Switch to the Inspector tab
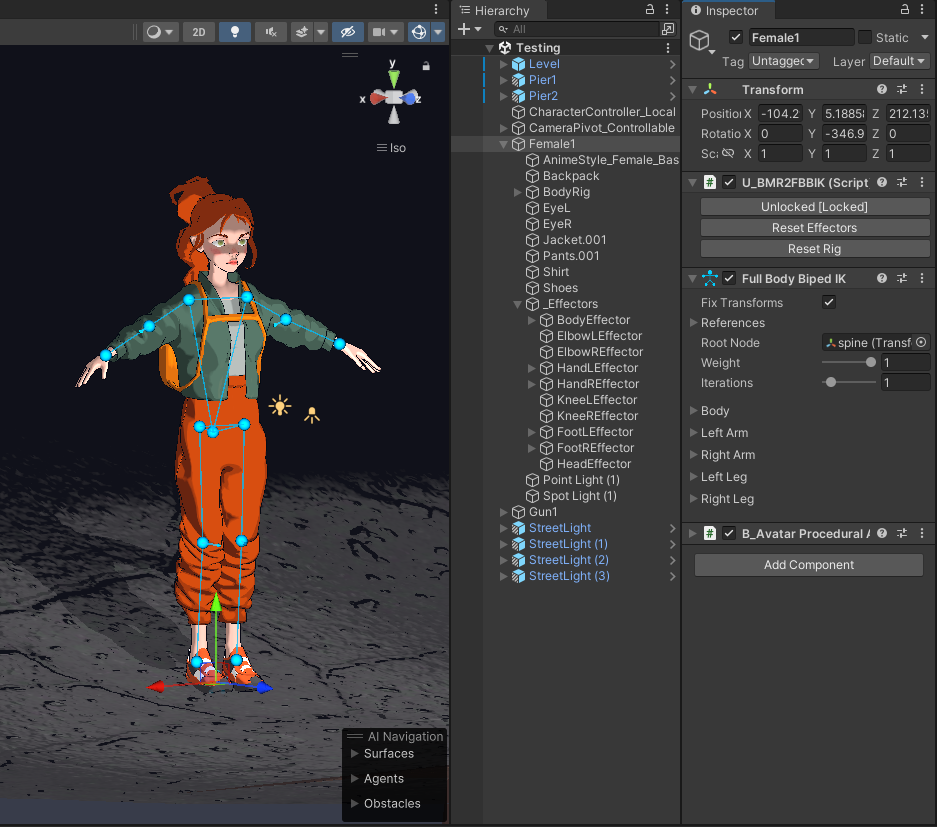This screenshot has width=937, height=827. [x=725, y=11]
